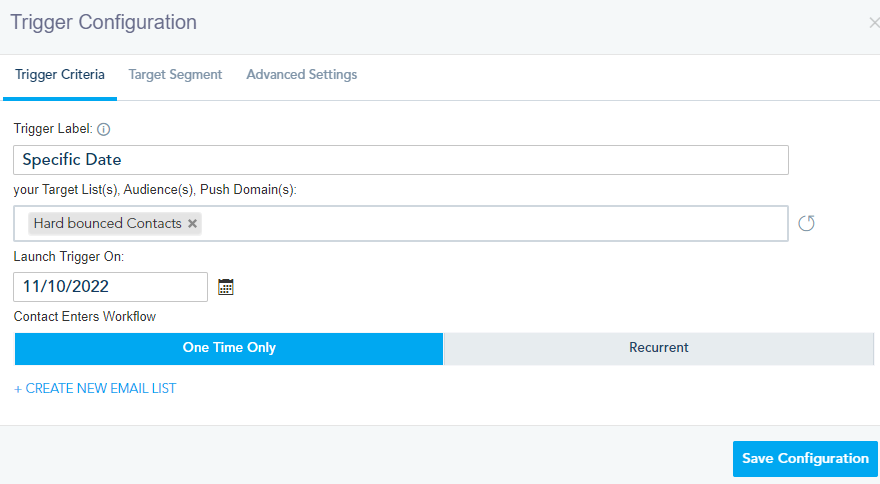Focus the Trigger Label text field
Screen dimensions: 880x484
(x=400, y=160)
